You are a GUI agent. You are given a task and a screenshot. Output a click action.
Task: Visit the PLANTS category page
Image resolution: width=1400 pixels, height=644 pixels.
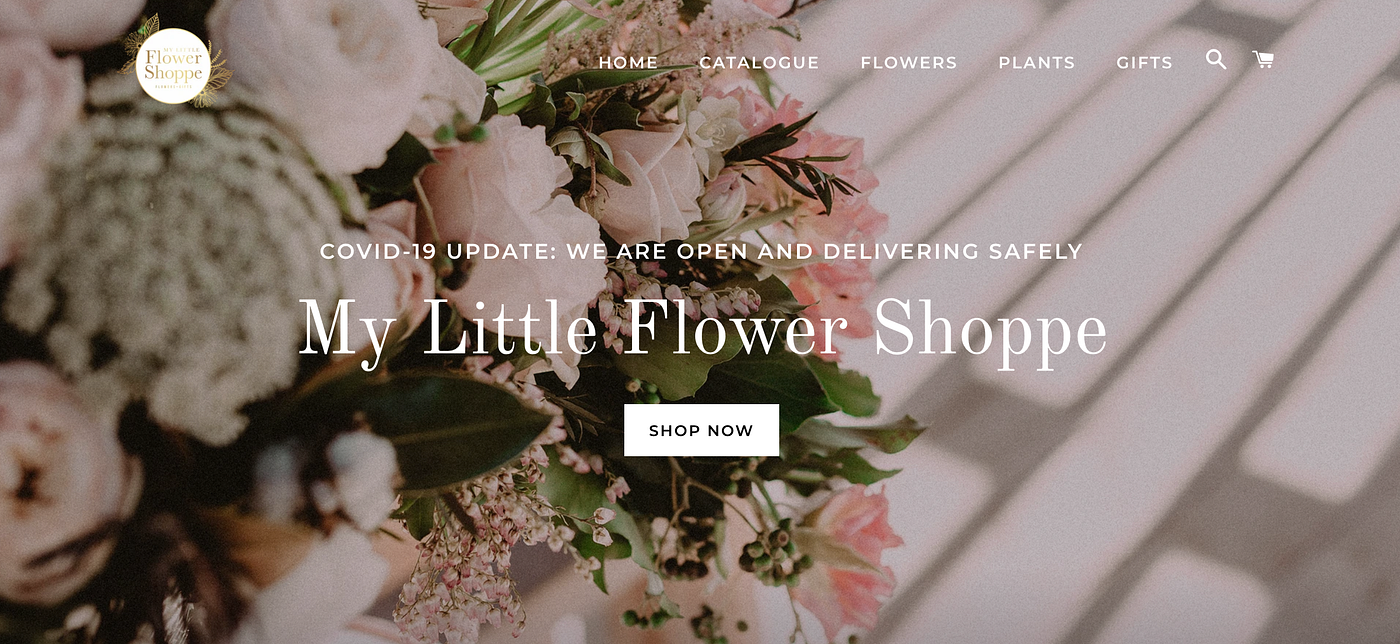point(1037,63)
